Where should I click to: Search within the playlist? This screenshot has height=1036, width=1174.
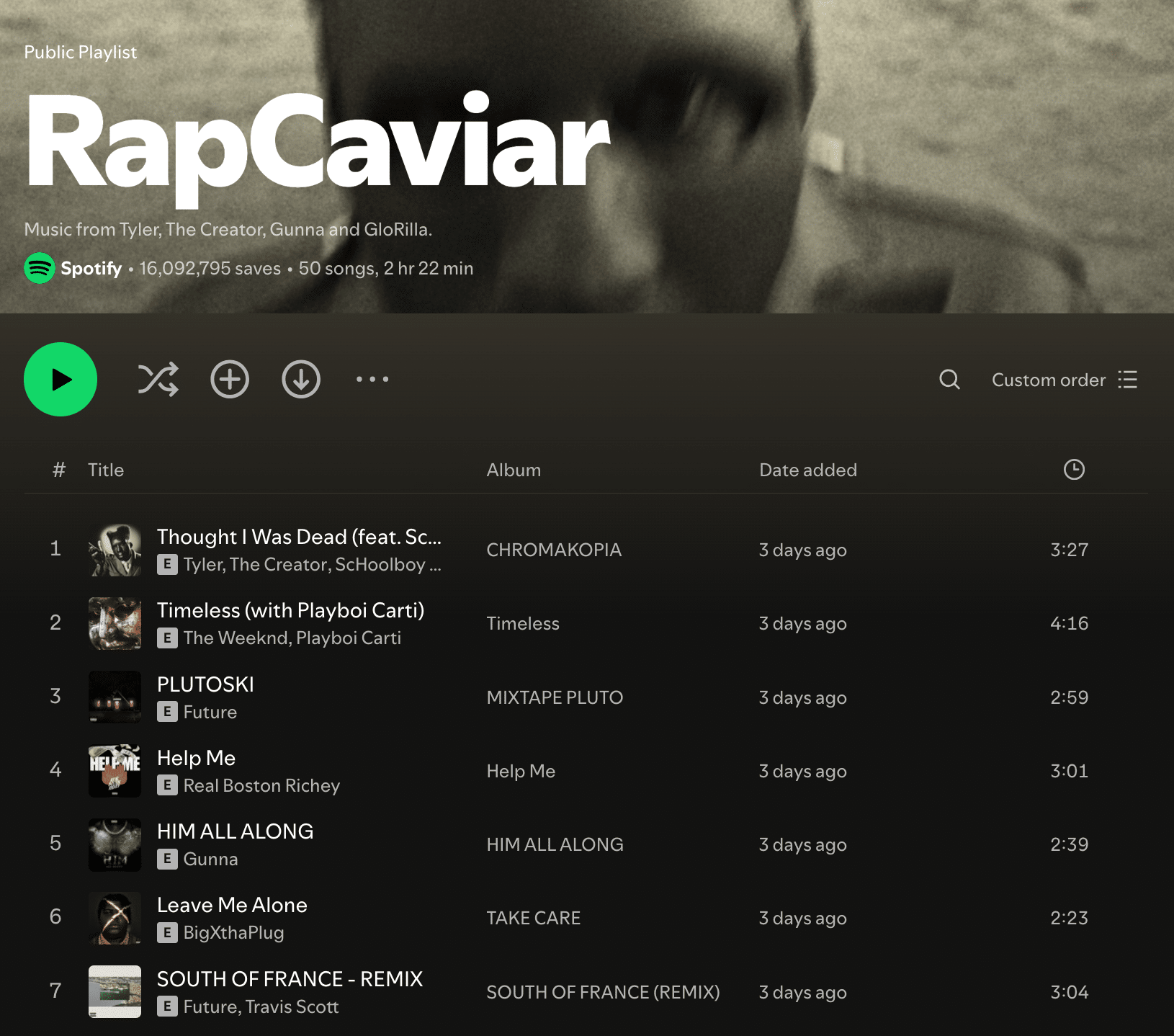(x=949, y=379)
